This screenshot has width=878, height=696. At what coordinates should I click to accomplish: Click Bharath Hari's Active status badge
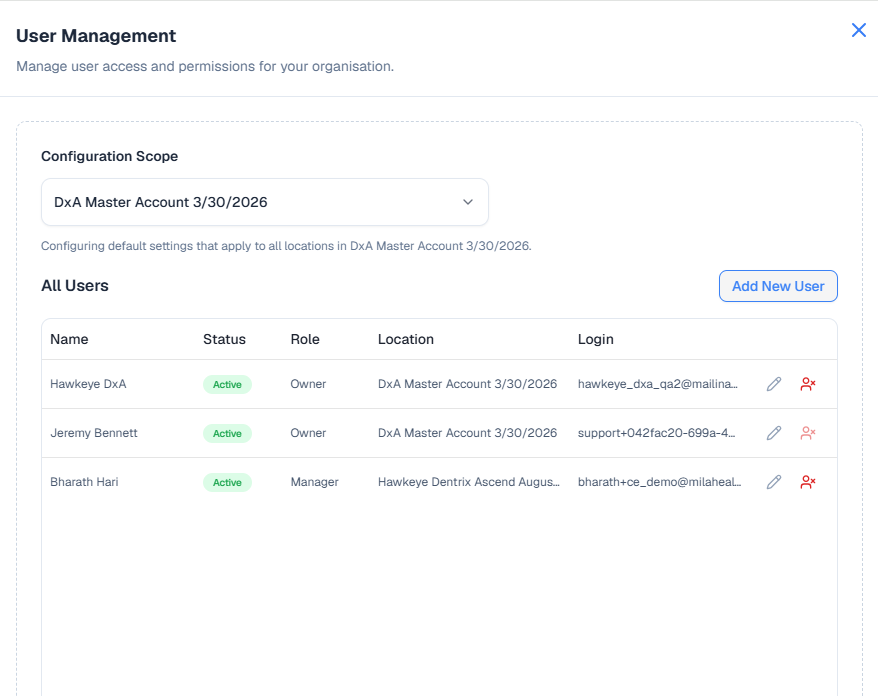pos(227,482)
